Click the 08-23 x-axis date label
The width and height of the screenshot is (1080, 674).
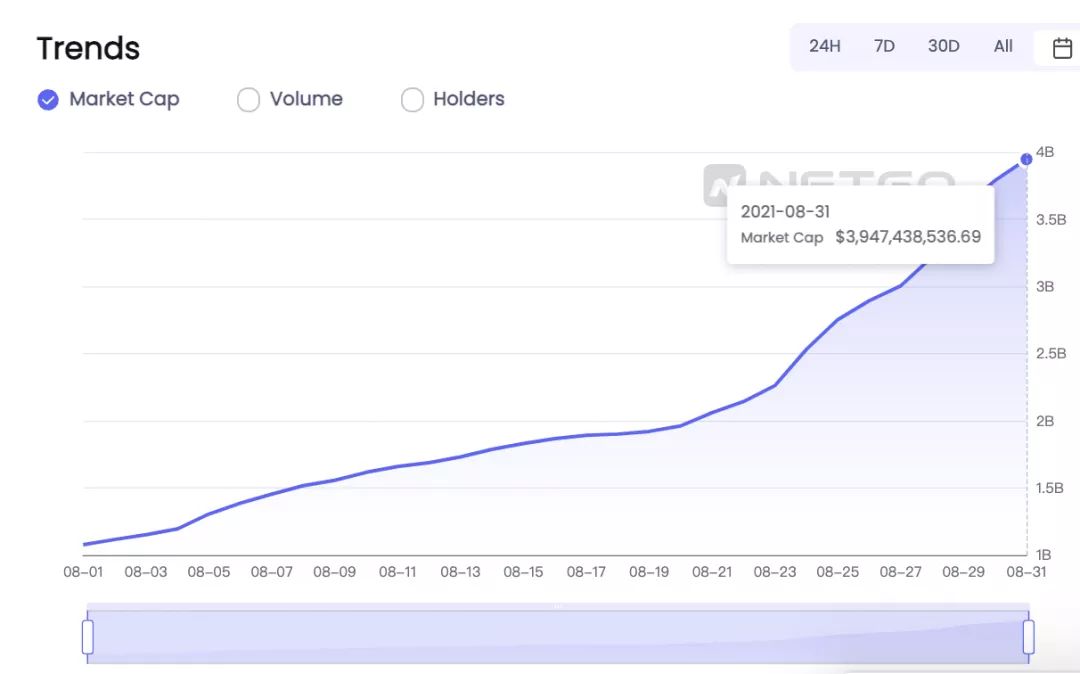point(774,571)
